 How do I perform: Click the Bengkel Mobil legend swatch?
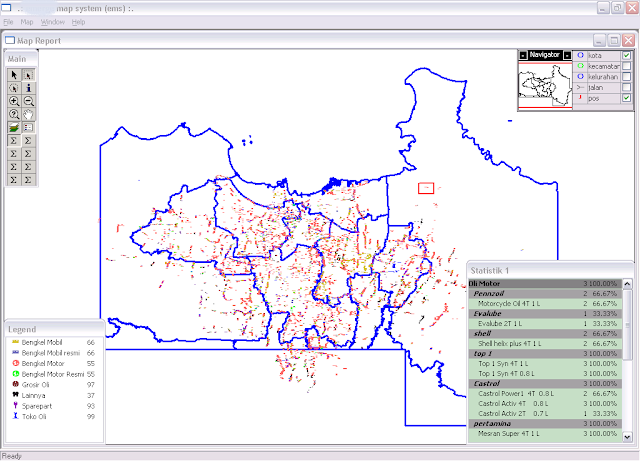click(14, 343)
